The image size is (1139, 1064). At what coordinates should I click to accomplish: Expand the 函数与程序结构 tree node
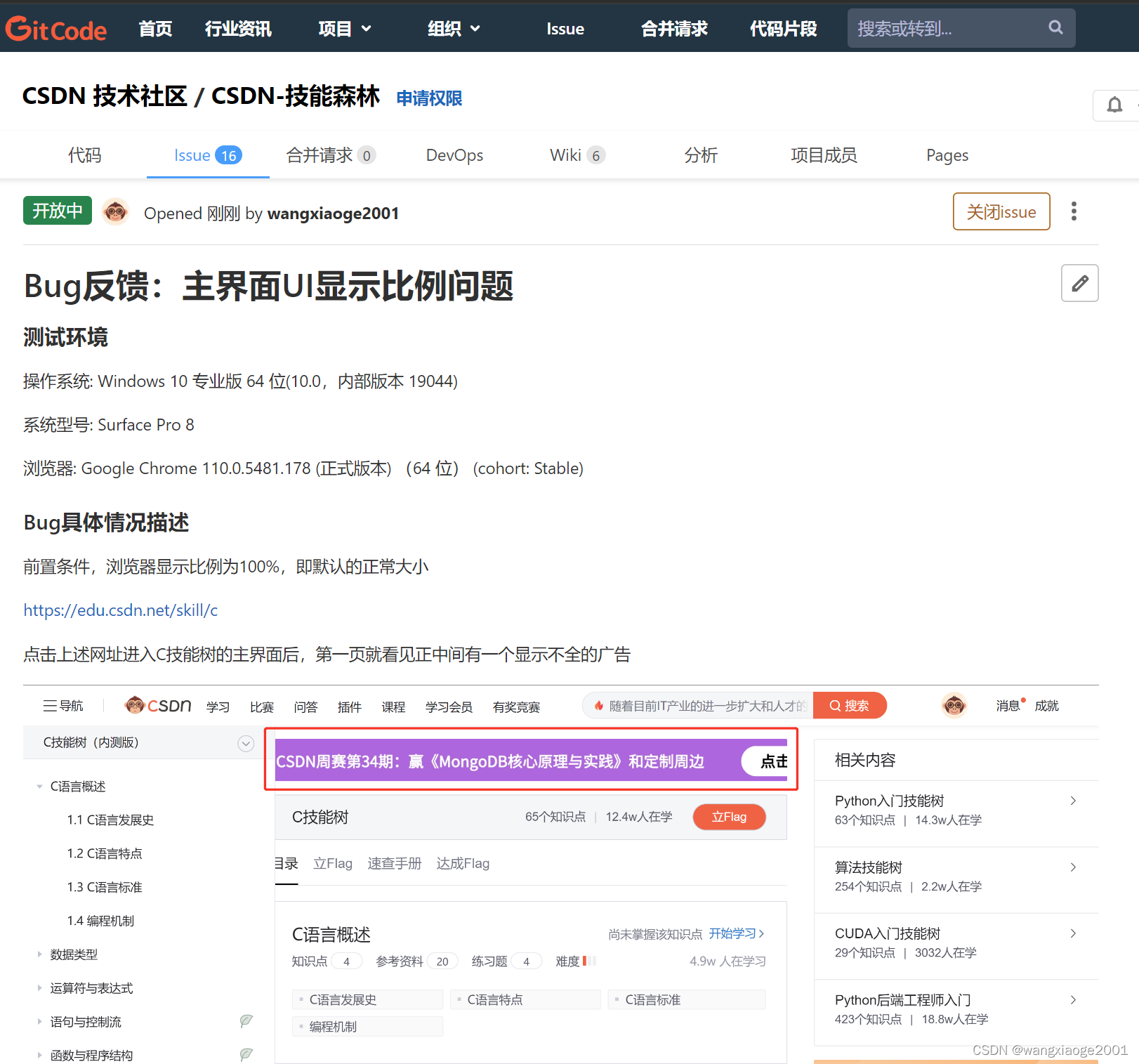[40, 1055]
